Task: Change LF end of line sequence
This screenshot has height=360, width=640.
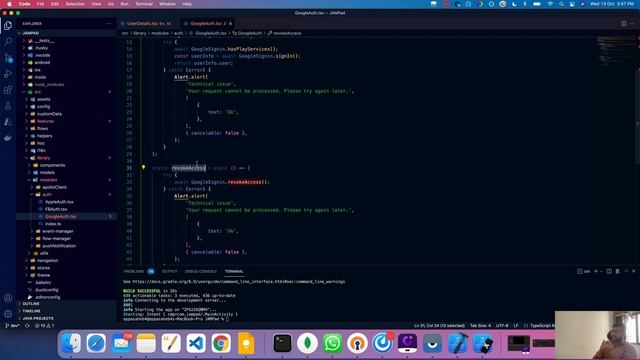Action: click(516, 326)
